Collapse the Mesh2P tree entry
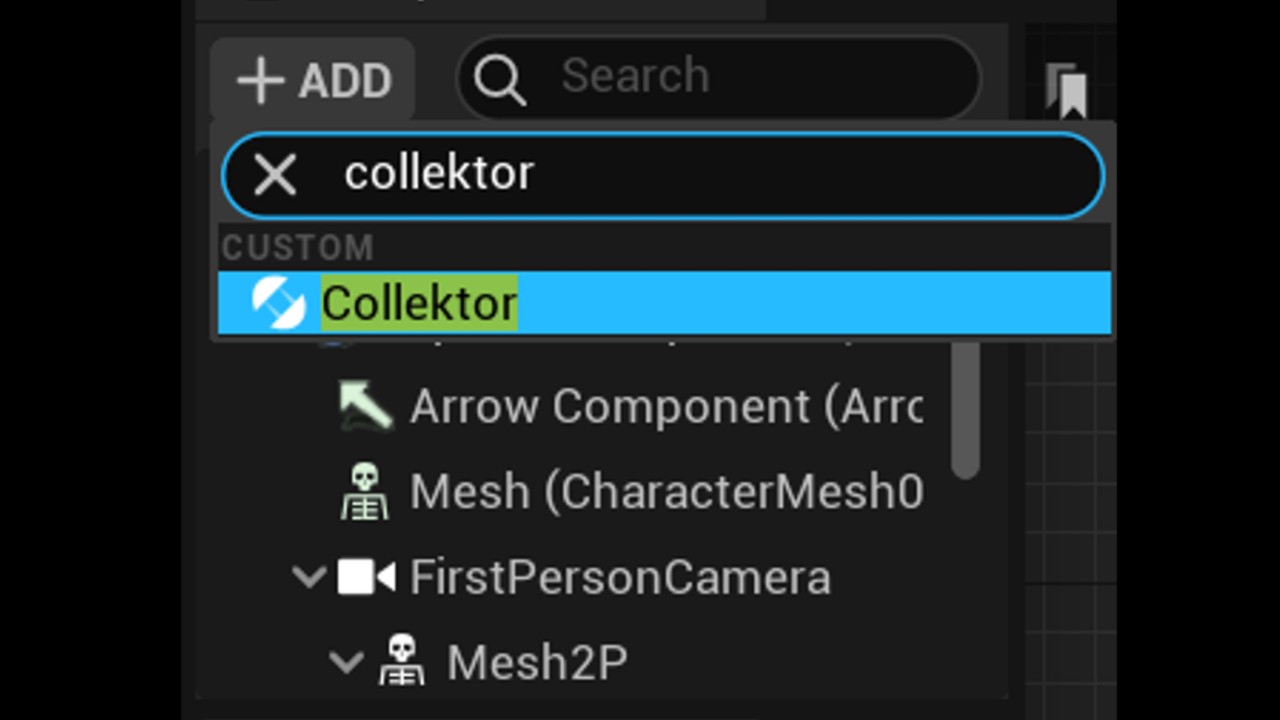 tap(347, 661)
